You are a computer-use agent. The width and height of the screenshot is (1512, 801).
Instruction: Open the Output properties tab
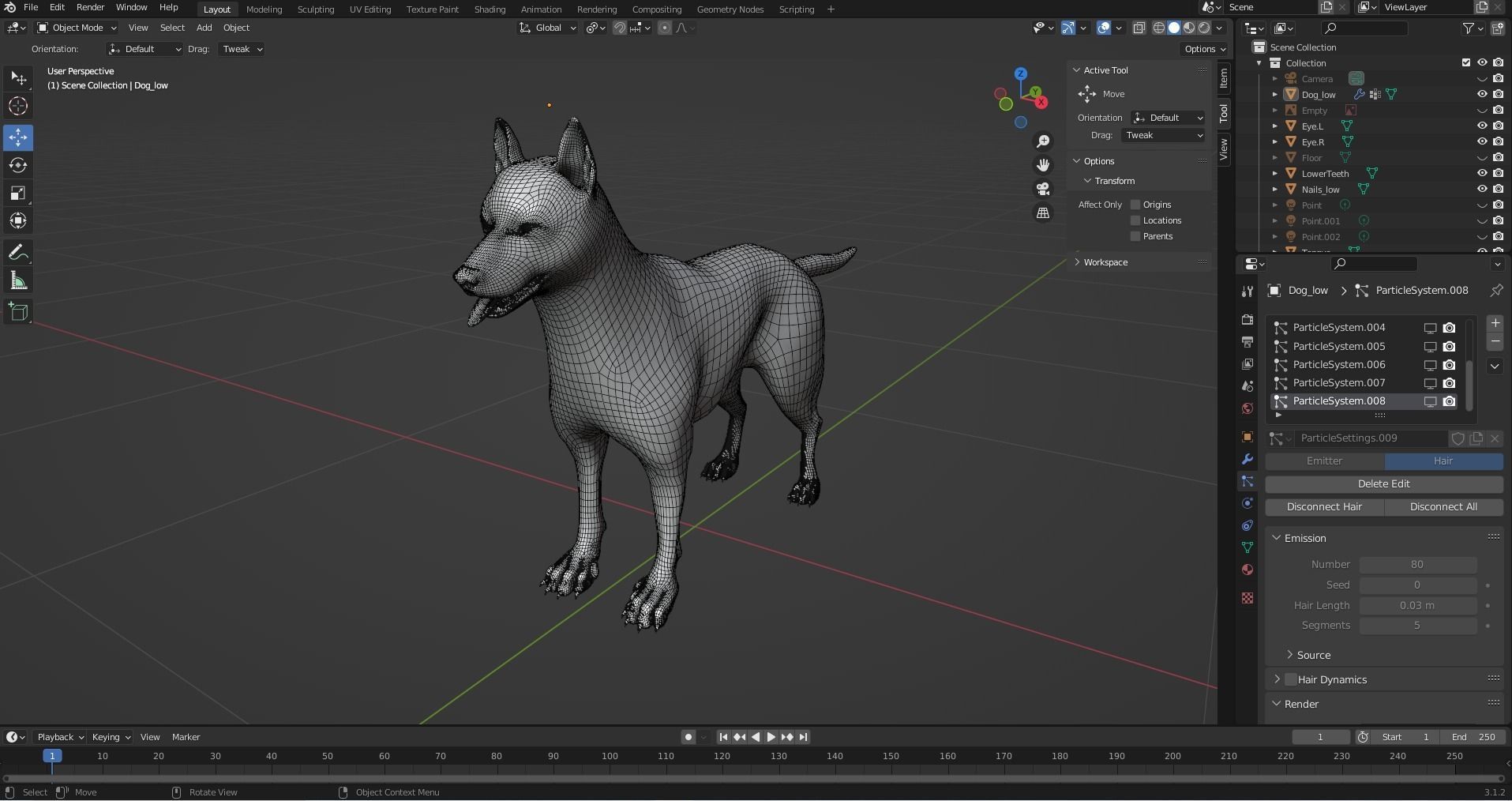tap(1247, 342)
